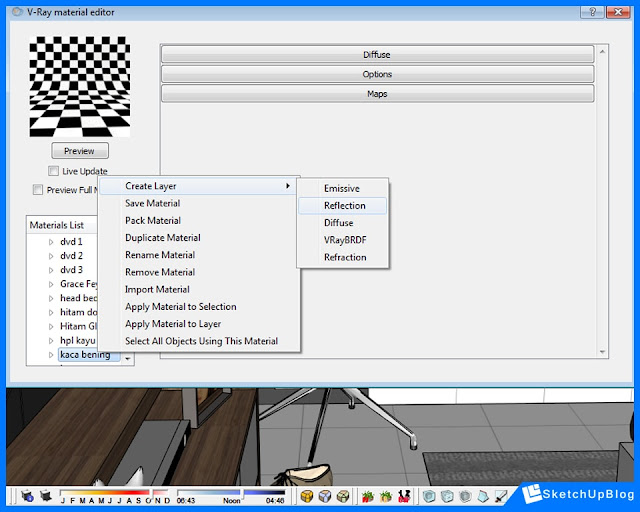Screen dimensions: 640x512
Task: Click the red and black figure toolbar icon
Action: pos(404,496)
